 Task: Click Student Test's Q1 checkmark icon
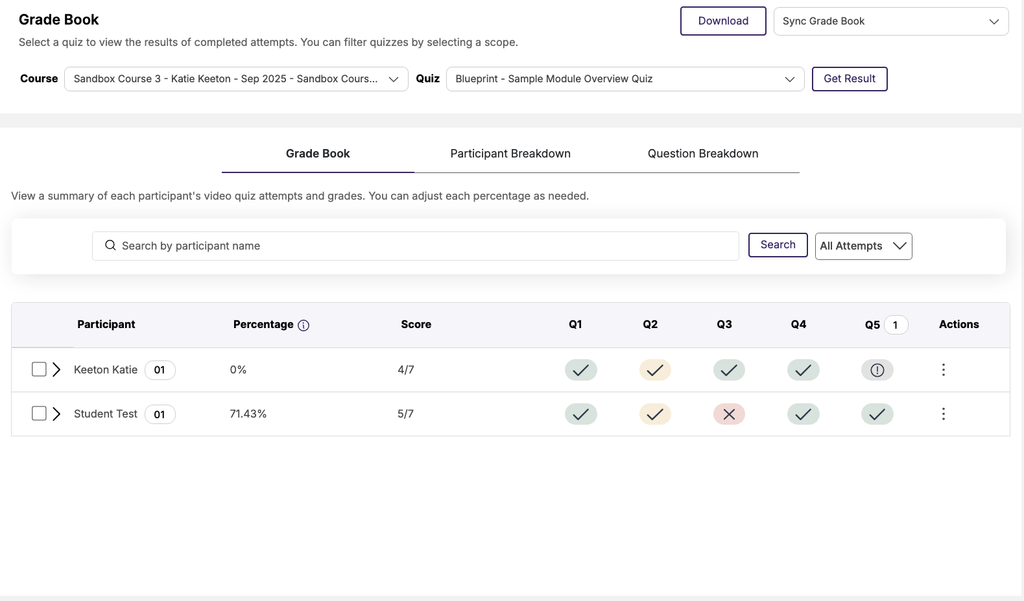tap(581, 414)
